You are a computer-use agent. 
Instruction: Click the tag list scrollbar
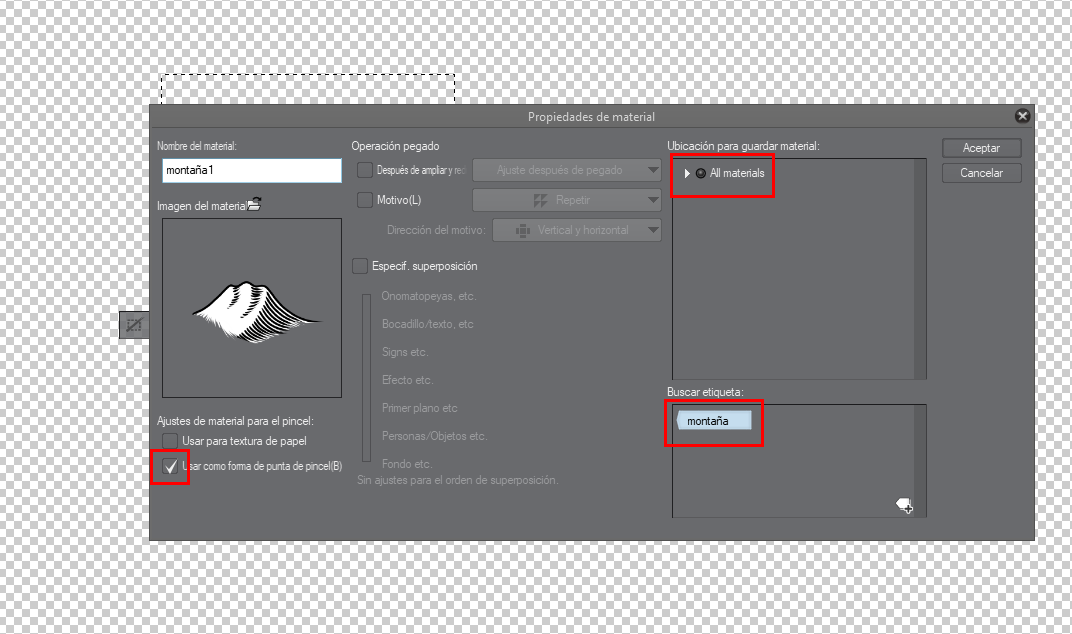click(x=920, y=461)
